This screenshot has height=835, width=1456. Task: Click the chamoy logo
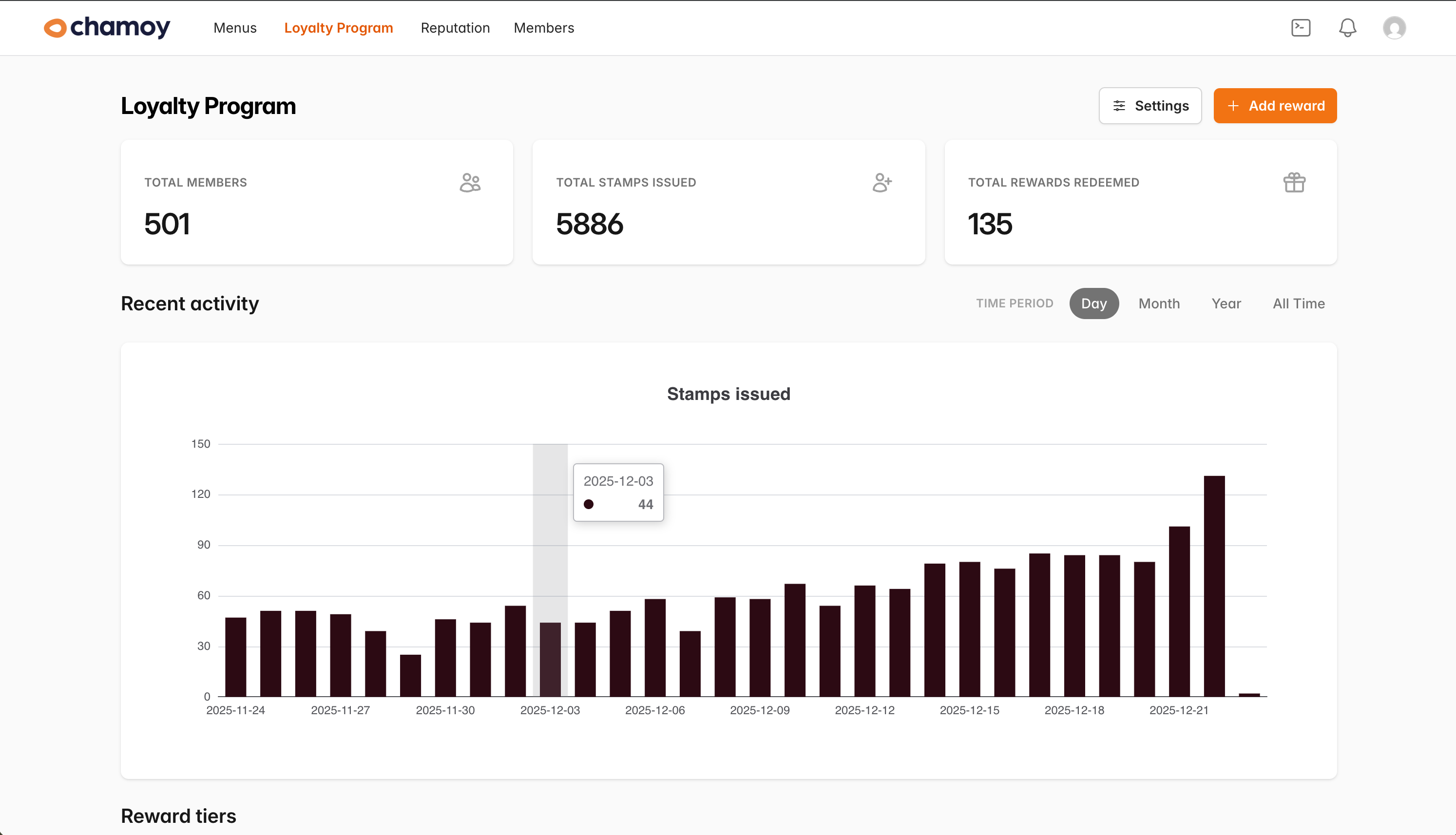106,28
